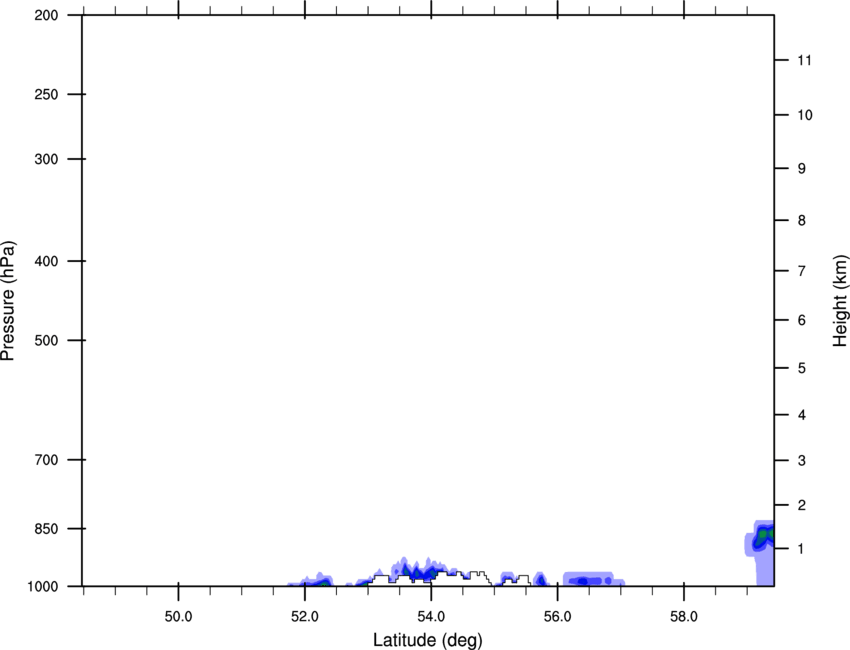
Task: Click the Height (km) axis title
Action: click(x=840, y=301)
